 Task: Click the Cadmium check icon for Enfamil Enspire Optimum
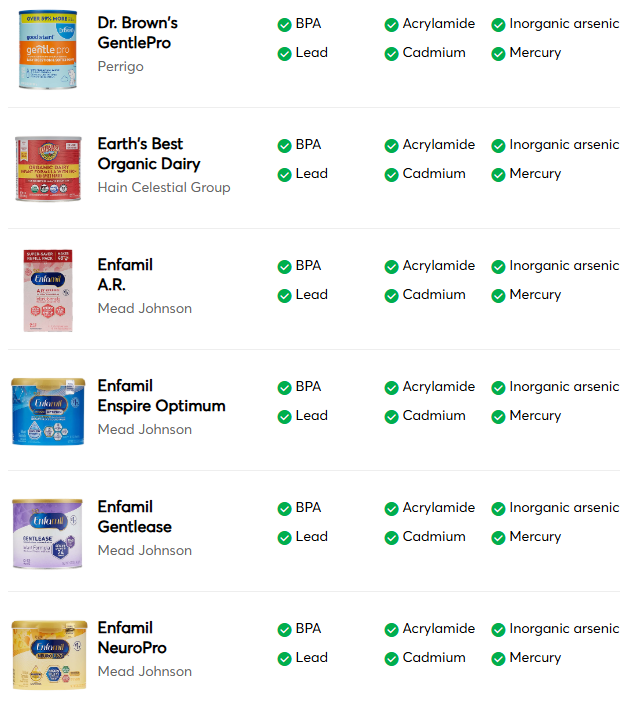click(392, 417)
